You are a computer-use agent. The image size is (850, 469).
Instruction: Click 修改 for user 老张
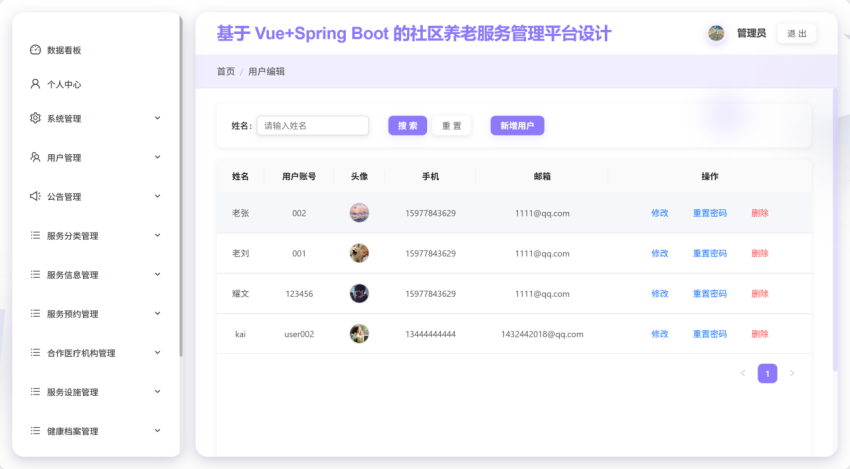click(x=660, y=213)
